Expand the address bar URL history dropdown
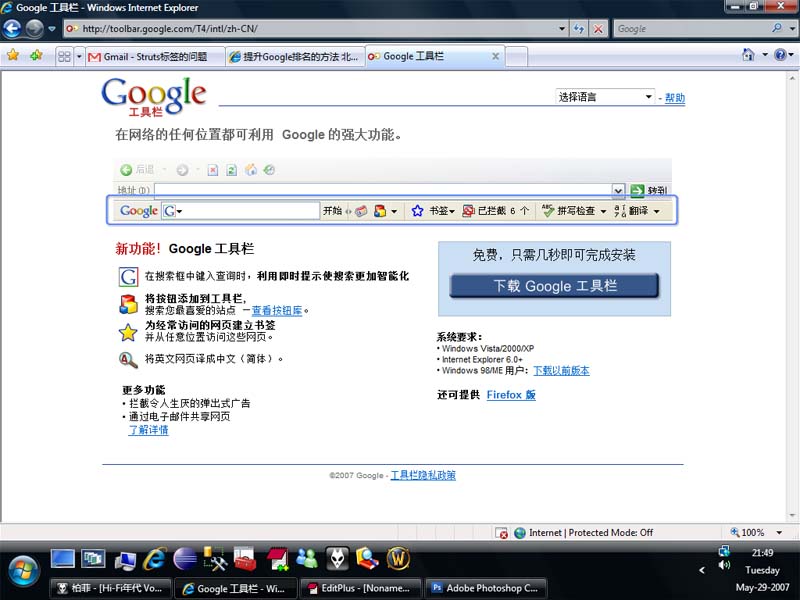Viewport: 800px width, 600px height. (x=562, y=29)
